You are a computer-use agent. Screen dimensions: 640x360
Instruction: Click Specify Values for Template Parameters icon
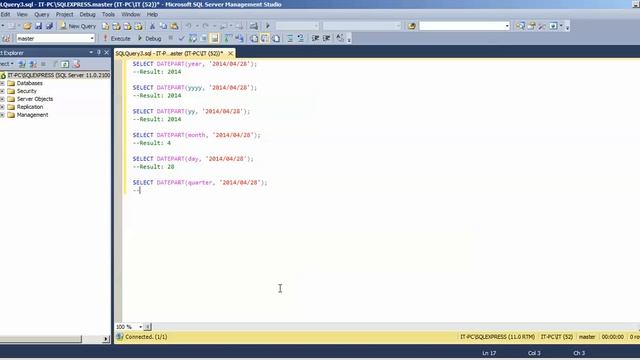coord(340,38)
